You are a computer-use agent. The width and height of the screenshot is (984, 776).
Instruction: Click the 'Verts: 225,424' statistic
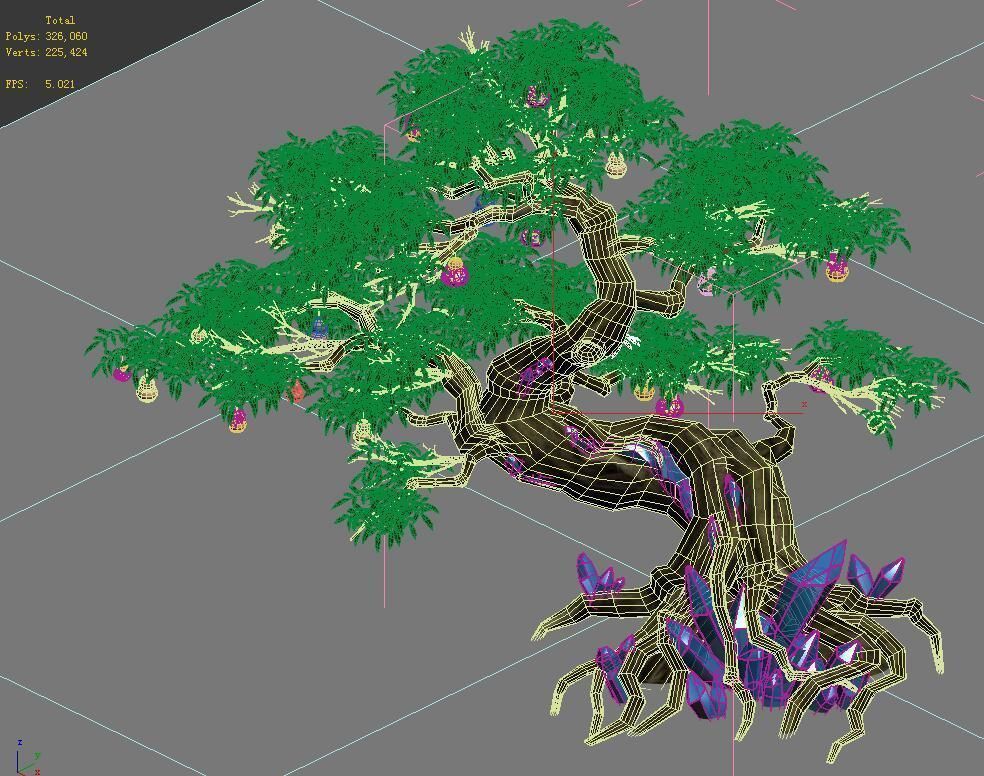[x=46, y=52]
